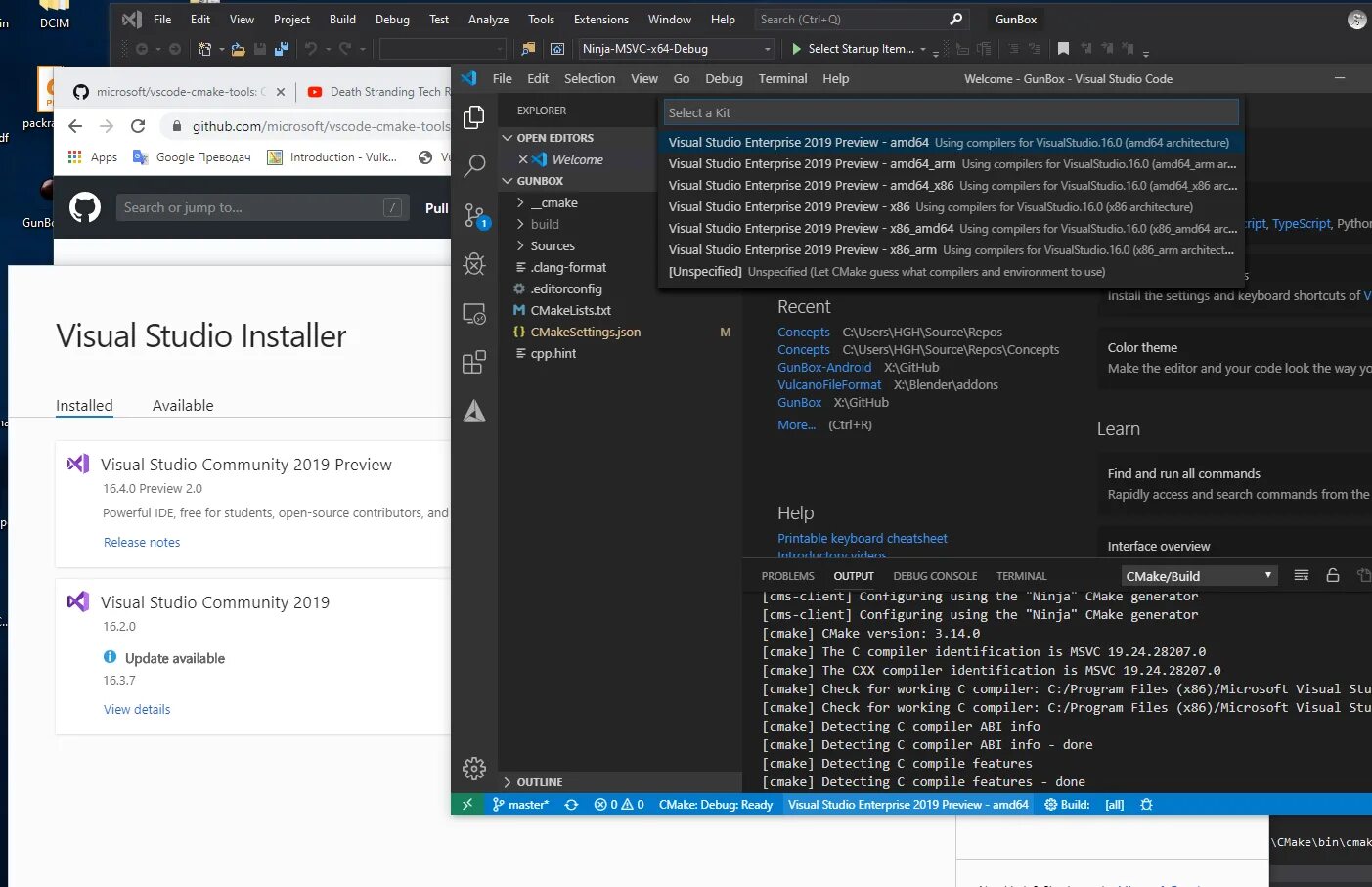Open the Ninja-MSVC-x64-Debug configuration dropdown
This screenshot has height=887, width=1372.
pyautogui.click(x=677, y=49)
